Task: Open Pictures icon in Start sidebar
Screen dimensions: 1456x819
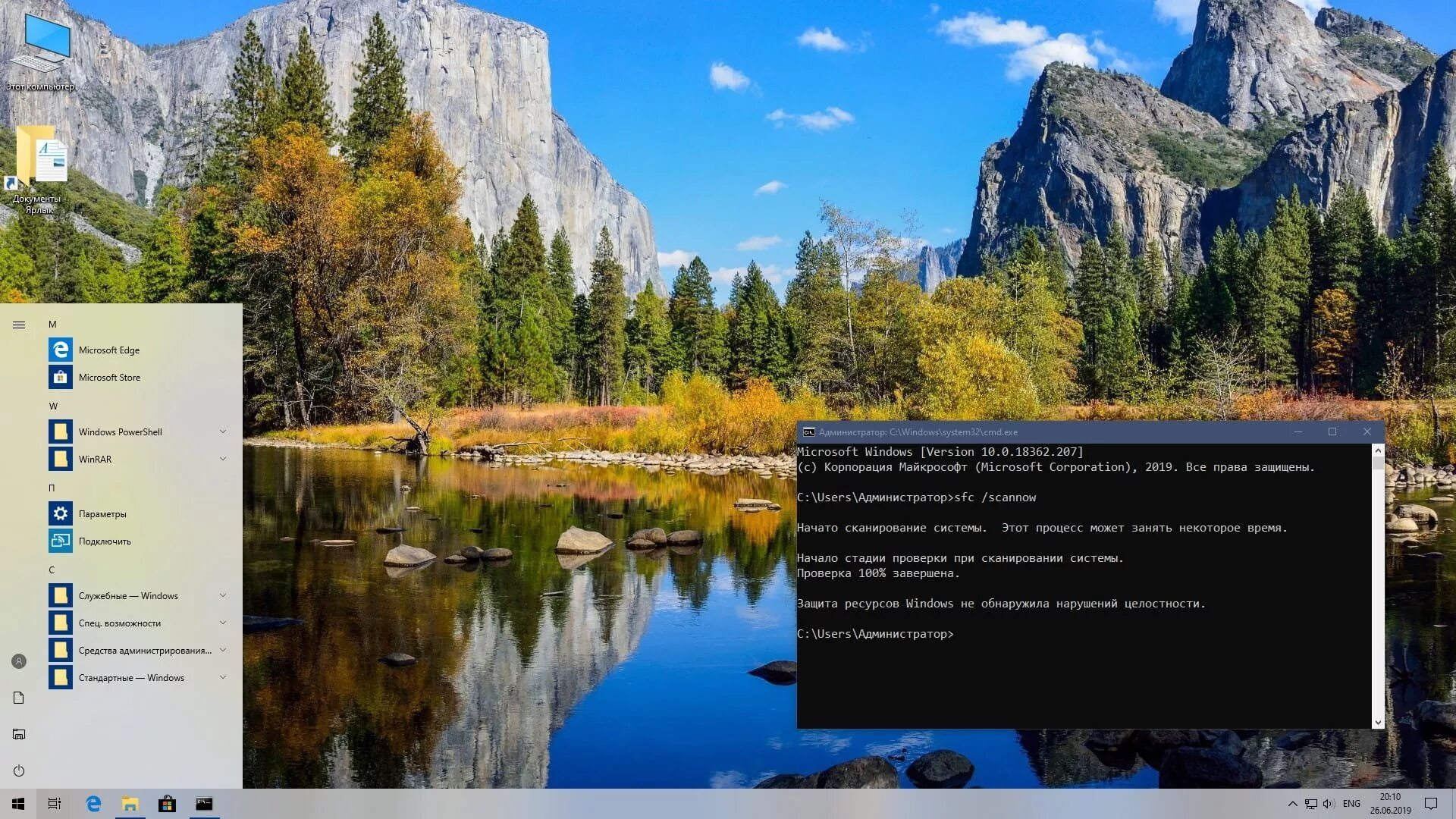Action: pyautogui.click(x=19, y=734)
